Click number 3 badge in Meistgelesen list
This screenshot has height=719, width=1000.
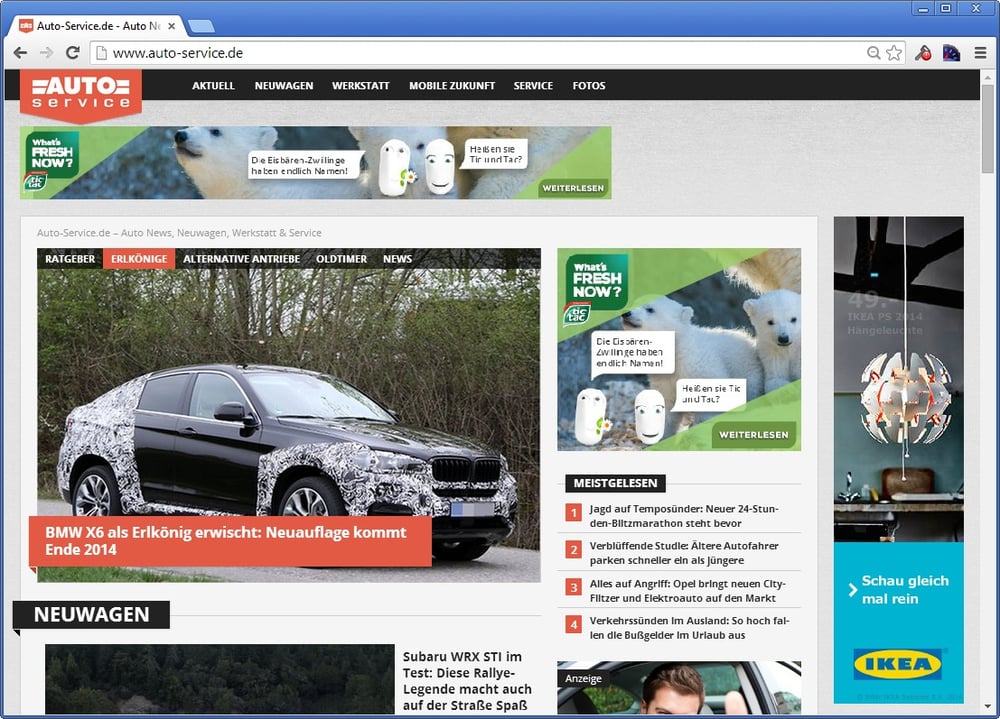[x=573, y=587]
